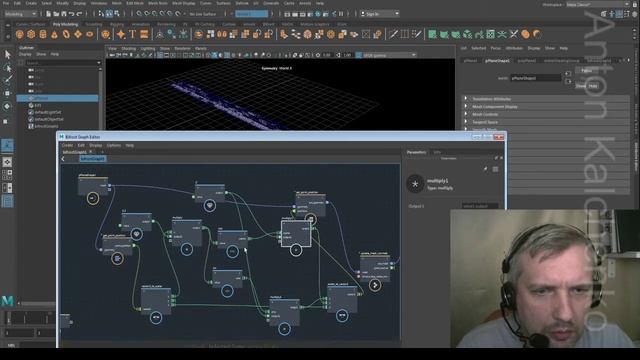The height and width of the screenshot is (360, 640).
Task: Toggle the Modeling Toolkit sidebar icon
Action: tap(604, 14)
